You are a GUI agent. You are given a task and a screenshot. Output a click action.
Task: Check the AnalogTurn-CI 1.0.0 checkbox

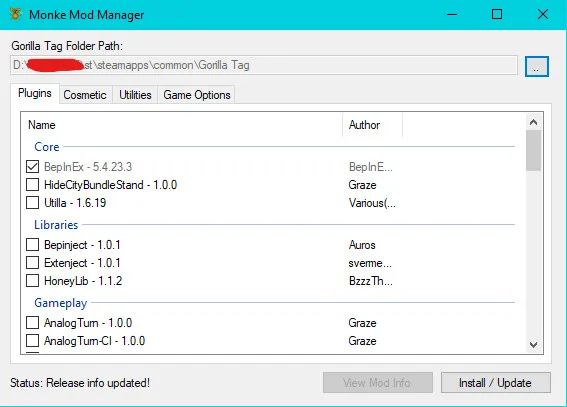click(x=33, y=340)
